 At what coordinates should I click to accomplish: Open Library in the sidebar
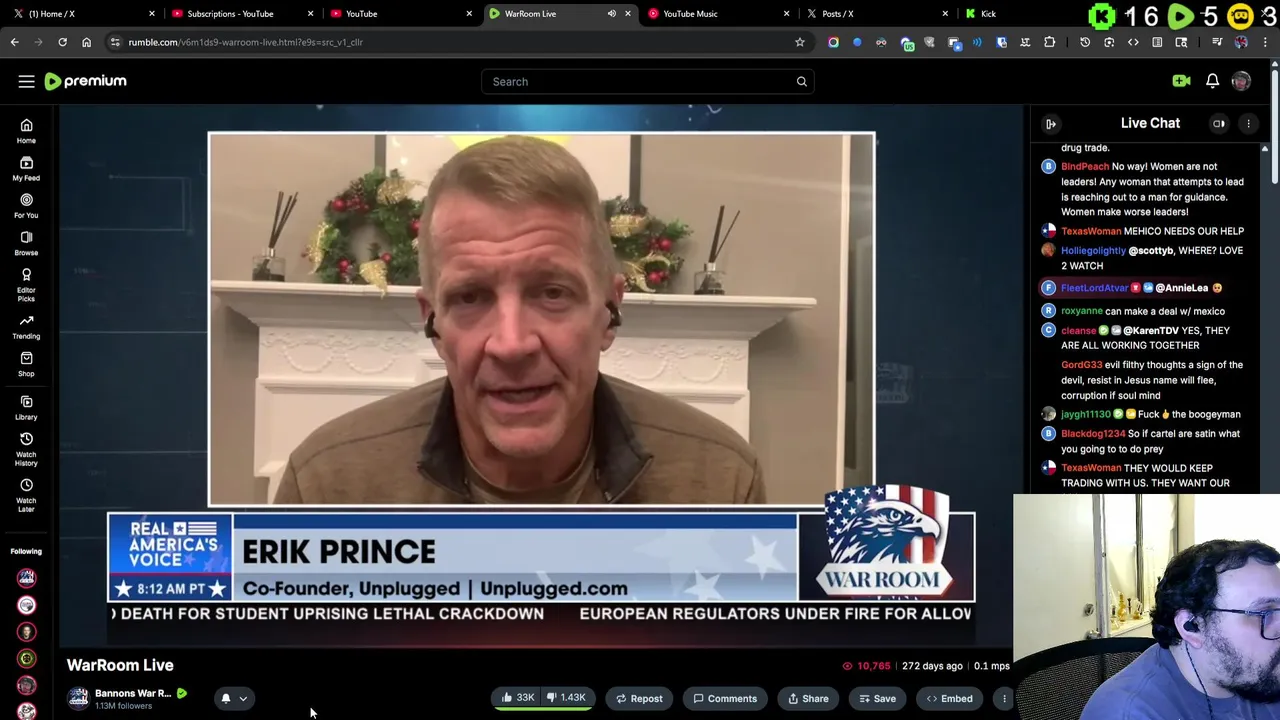(x=26, y=407)
